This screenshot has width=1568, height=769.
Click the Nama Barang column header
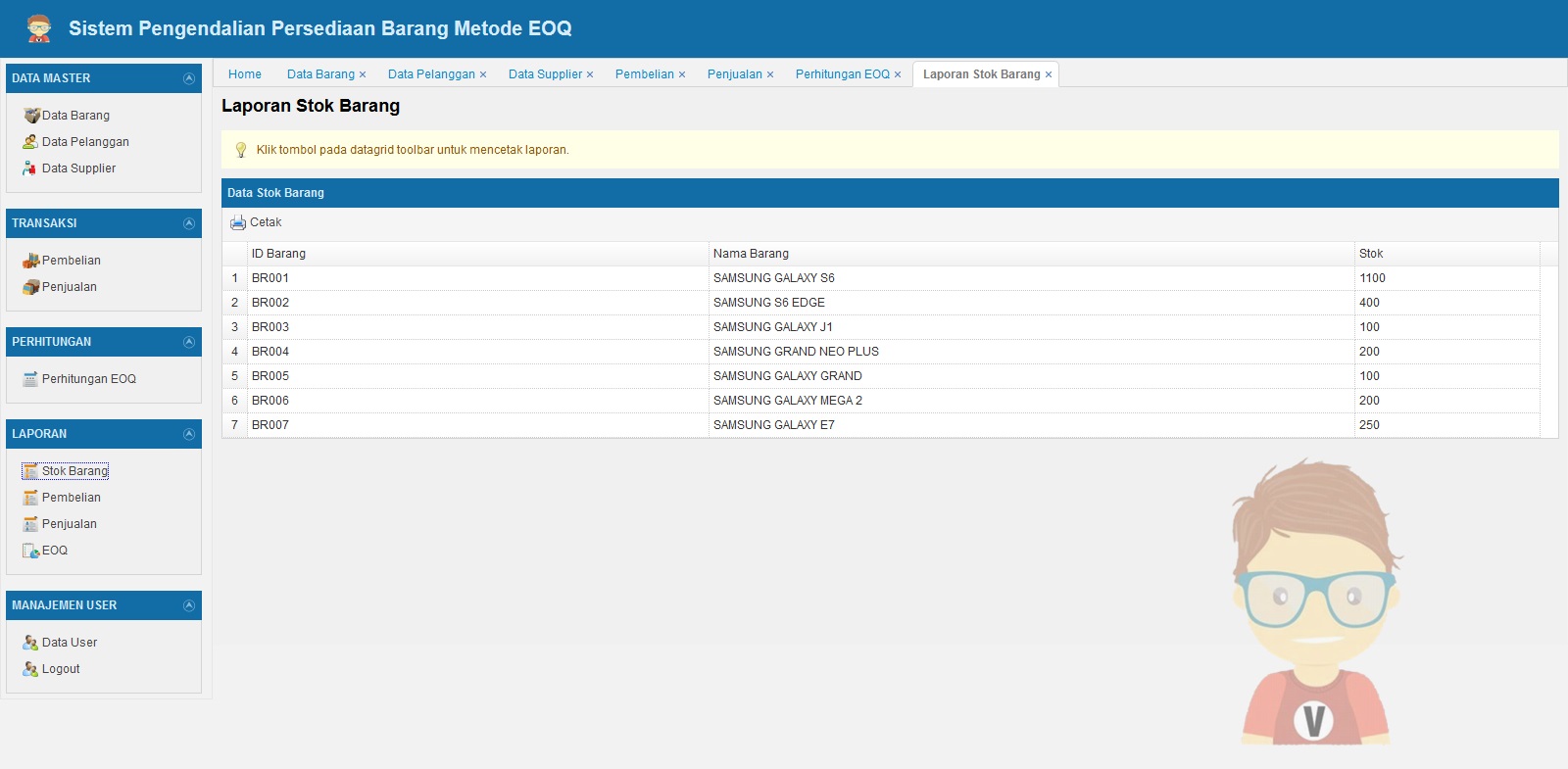(x=1032, y=254)
